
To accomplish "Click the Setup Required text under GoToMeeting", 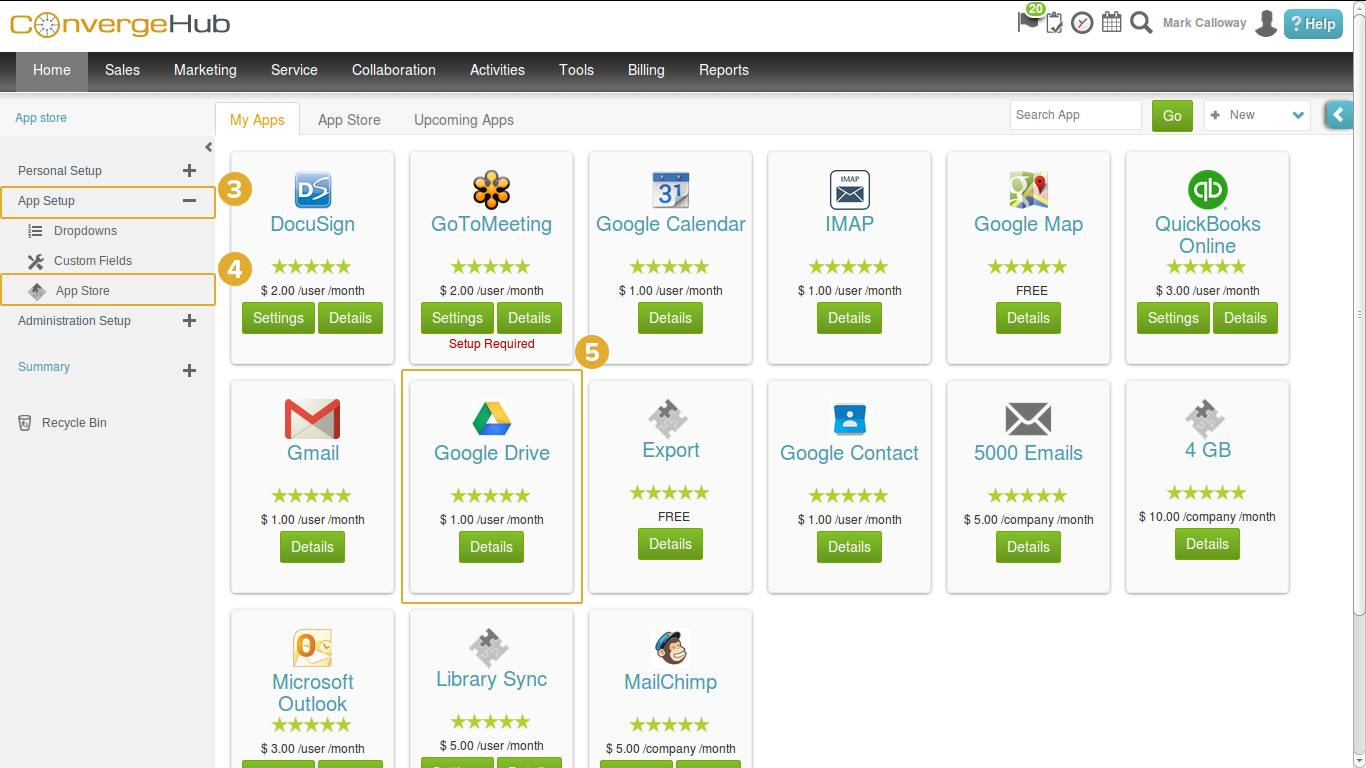I will pyautogui.click(x=491, y=344).
